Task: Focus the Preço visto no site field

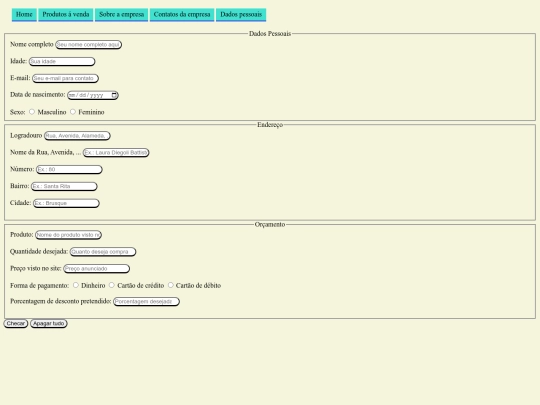Action: click(97, 269)
